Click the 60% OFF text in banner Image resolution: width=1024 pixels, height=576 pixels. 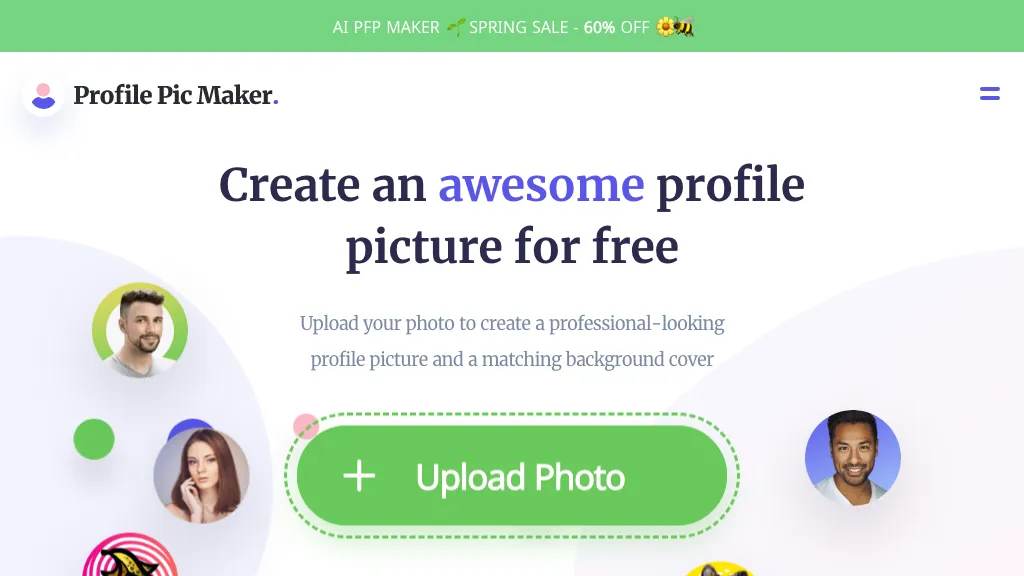pyautogui.click(x=616, y=27)
